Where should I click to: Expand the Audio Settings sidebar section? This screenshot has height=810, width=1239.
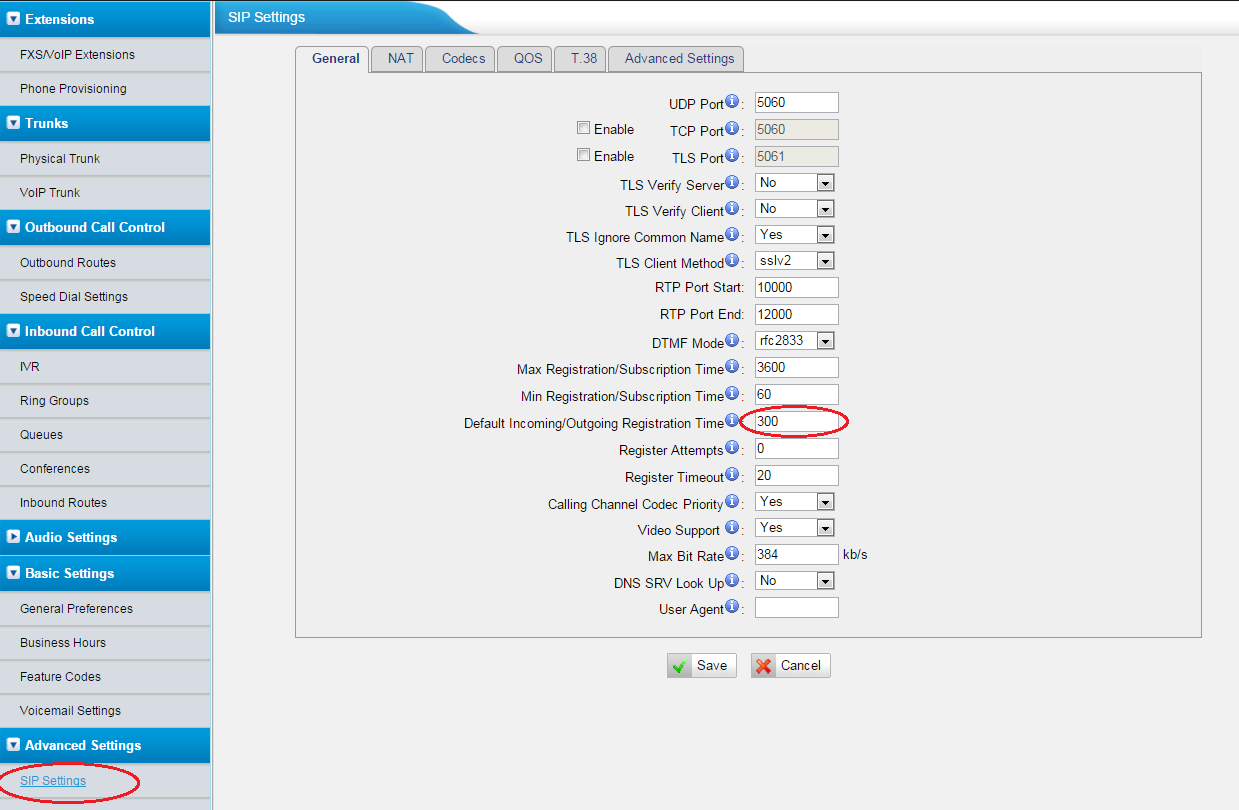[x=14, y=537]
